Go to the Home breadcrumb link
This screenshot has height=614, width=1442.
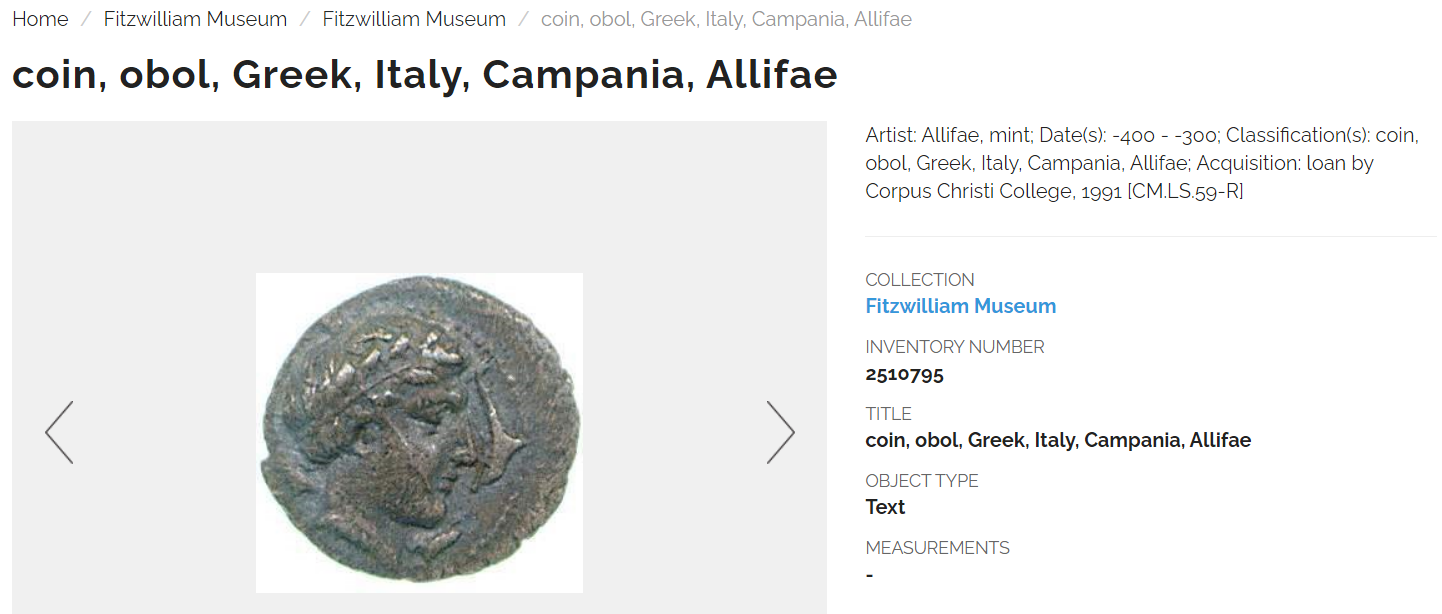pos(40,19)
